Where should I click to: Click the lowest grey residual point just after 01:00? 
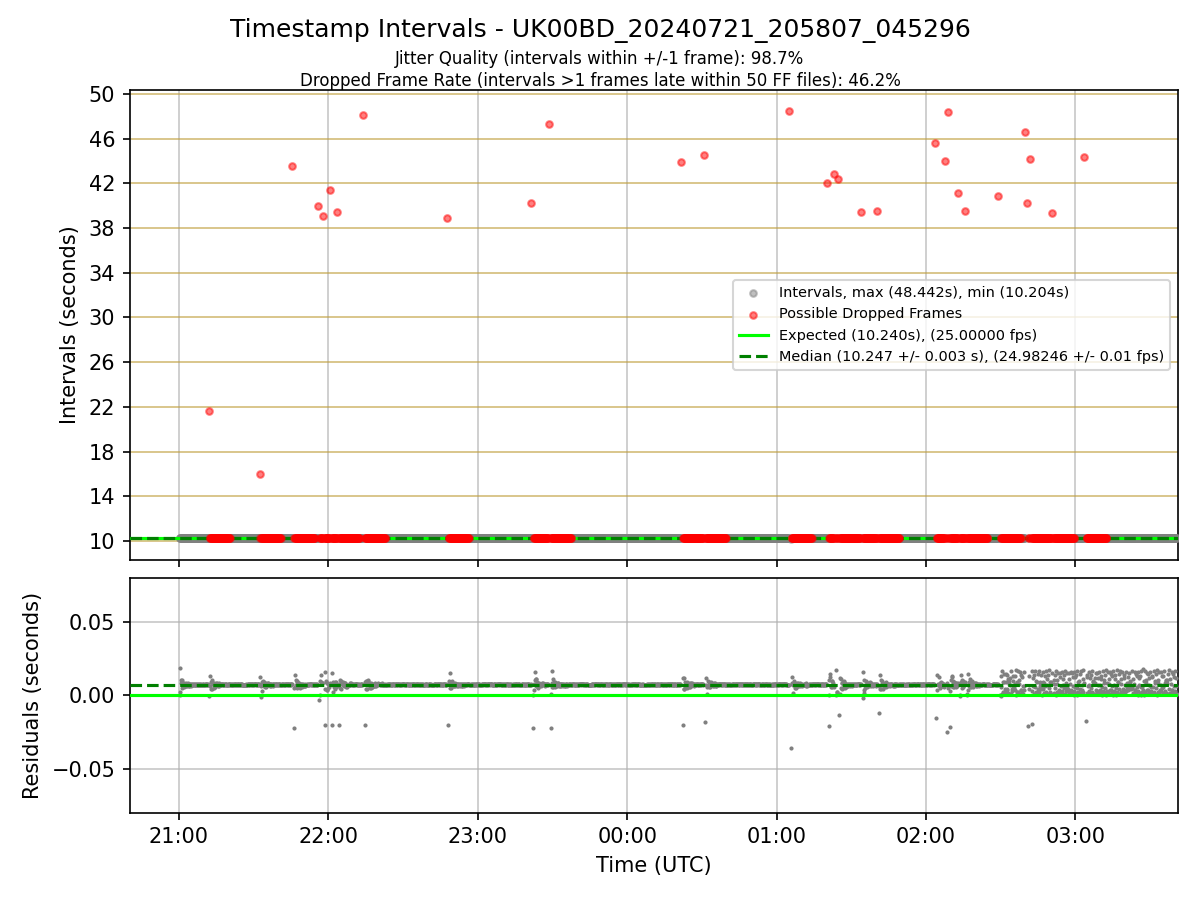(x=791, y=748)
